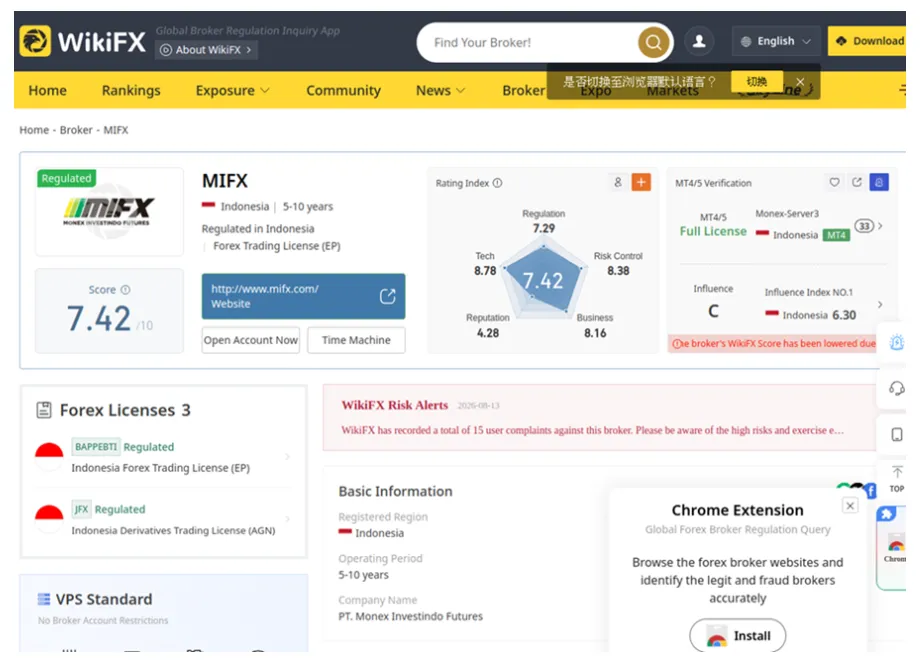Click the 7.42 score value
Image resolution: width=920 pixels, height=665 pixels.
tap(99, 319)
